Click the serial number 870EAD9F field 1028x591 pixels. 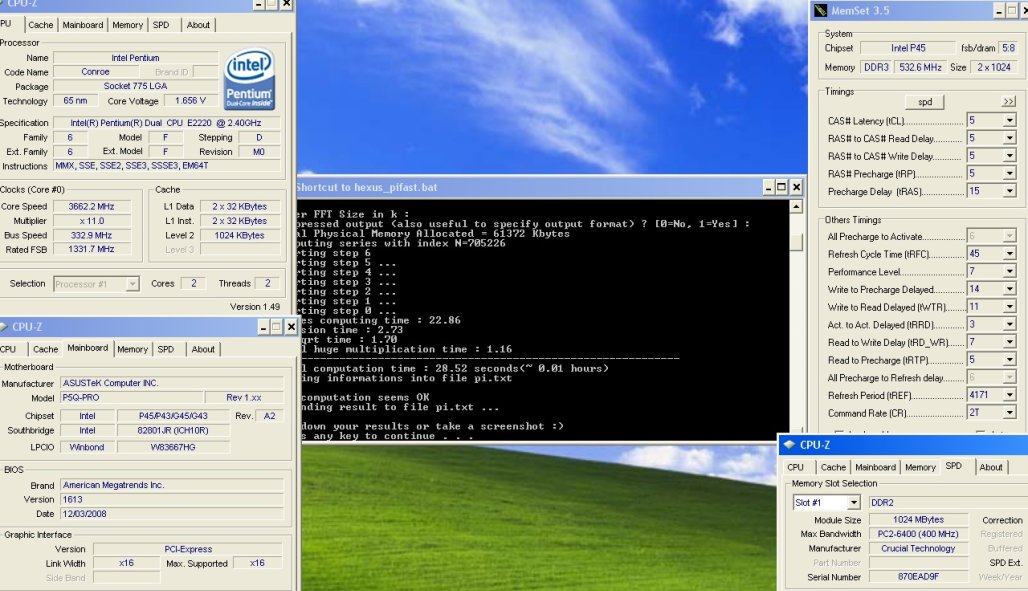pyautogui.click(x=918, y=577)
